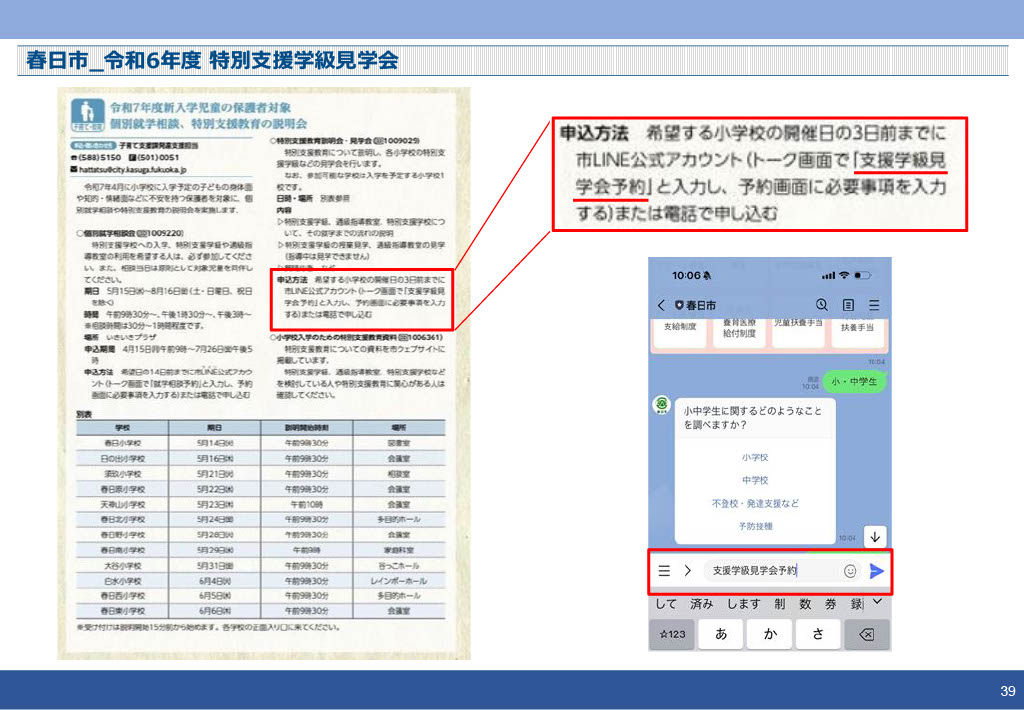1024x710 pixels.
Task: Click the 6月4日 date cell
Action: pos(215,581)
